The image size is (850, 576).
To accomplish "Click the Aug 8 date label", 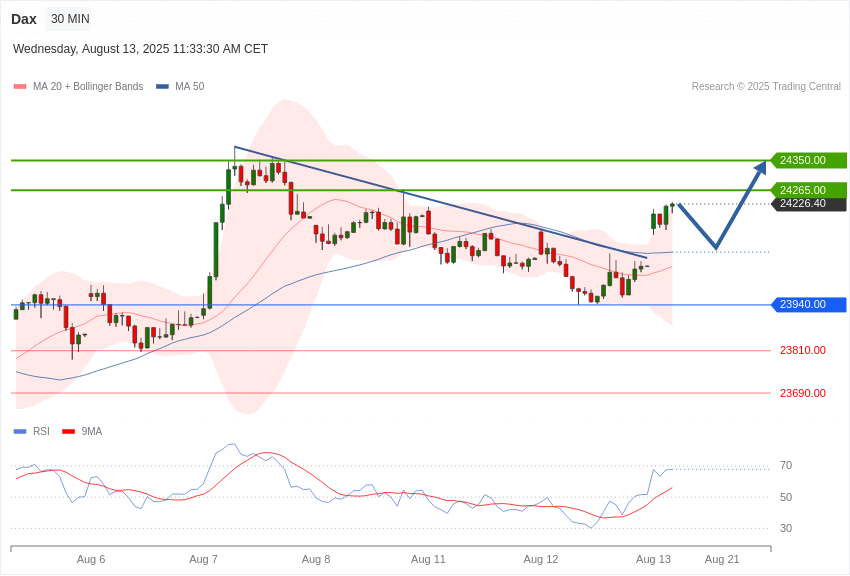I will coord(316,560).
